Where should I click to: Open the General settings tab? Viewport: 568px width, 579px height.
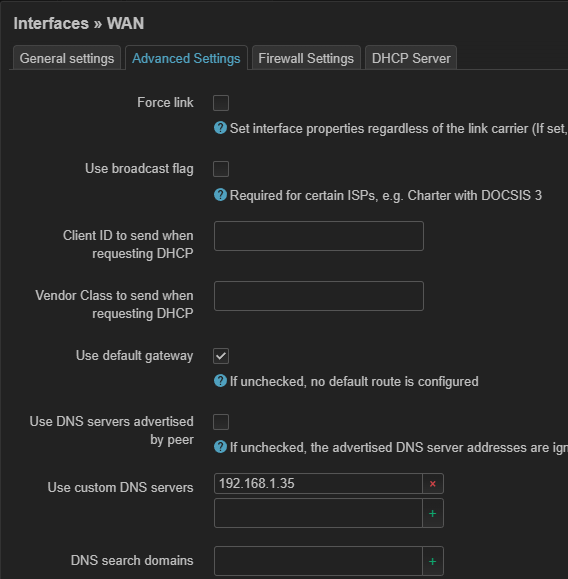[67, 58]
